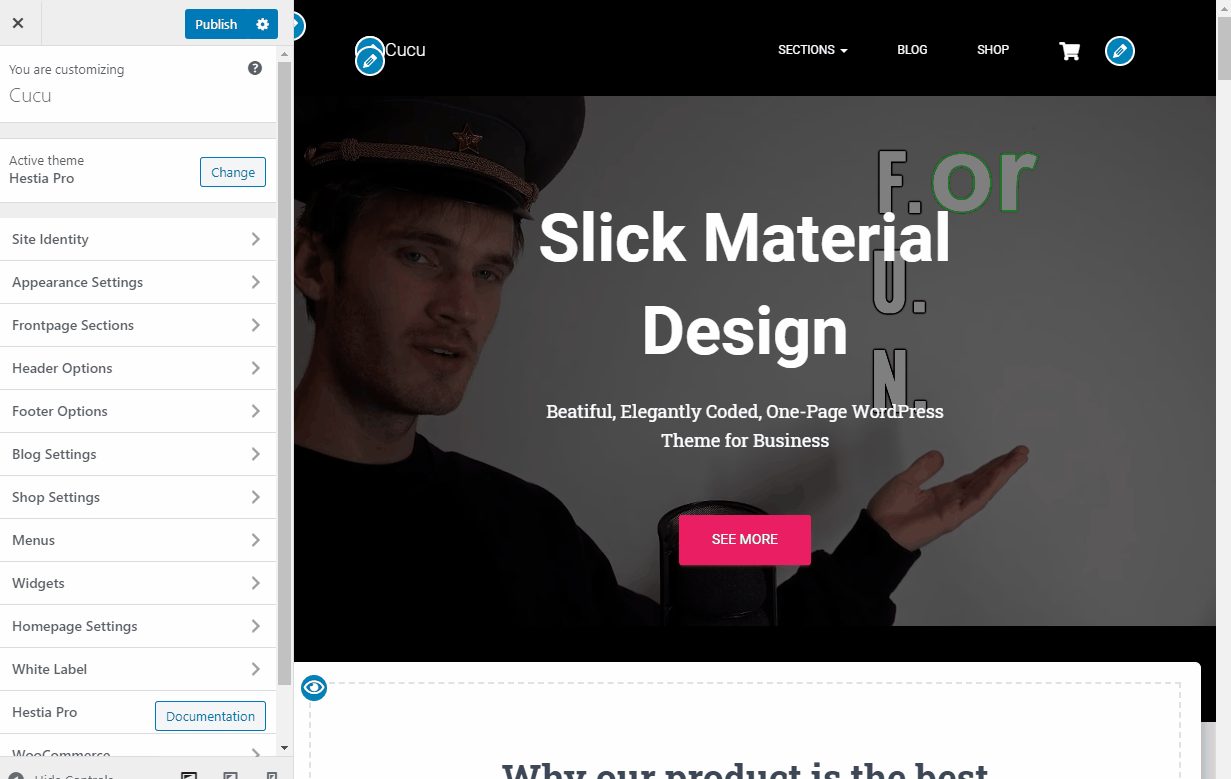Click the help question mark icon
Screen dimensions: 1231x779
pyautogui.click(x=255, y=68)
